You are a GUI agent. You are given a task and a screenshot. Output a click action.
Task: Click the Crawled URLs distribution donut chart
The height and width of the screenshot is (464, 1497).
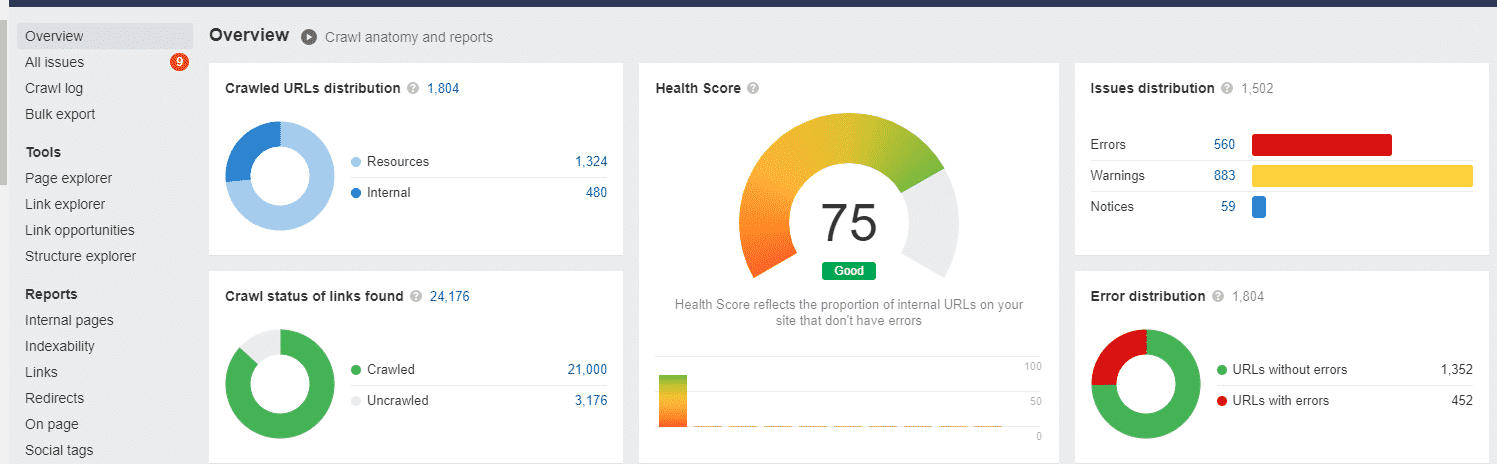(280, 176)
